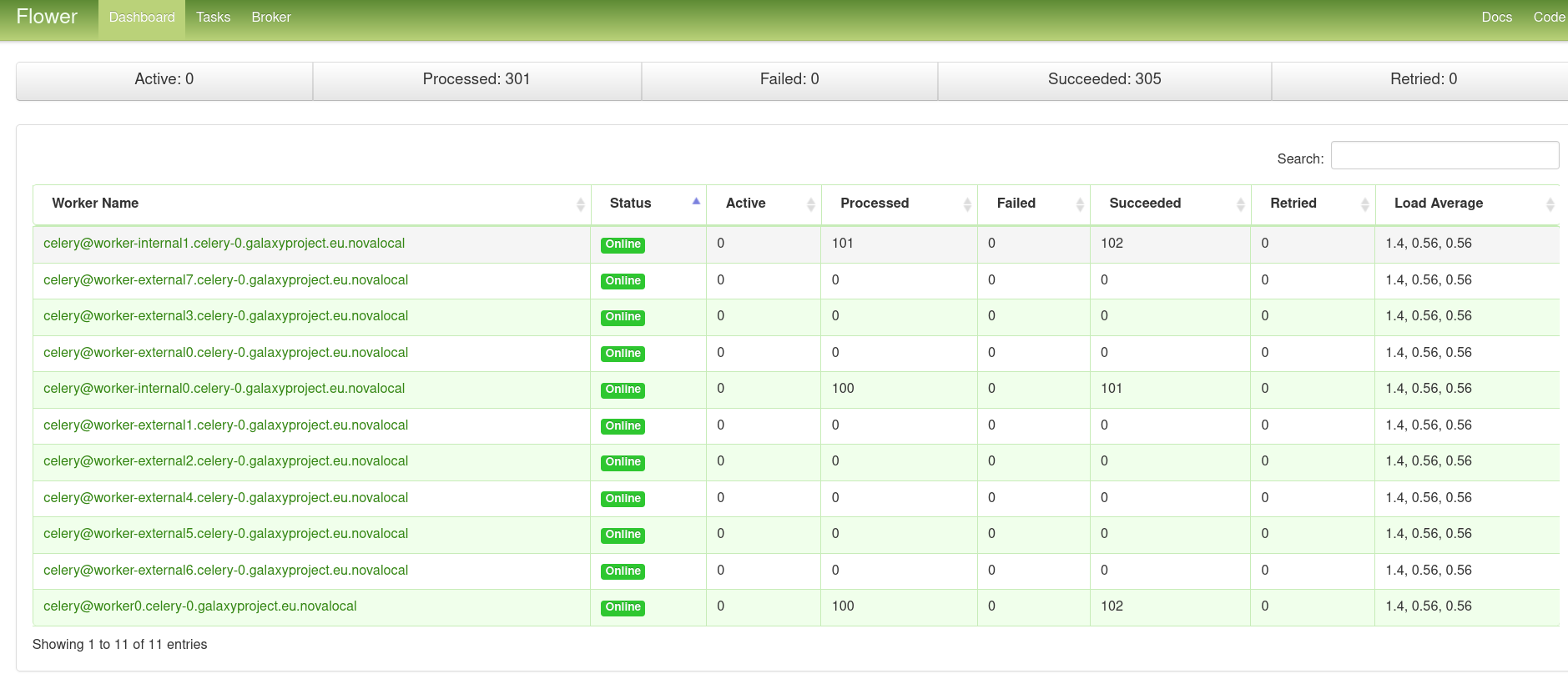This screenshot has width=1568, height=679.
Task: Click Online badge for worker-external1
Action: pyautogui.click(x=623, y=426)
